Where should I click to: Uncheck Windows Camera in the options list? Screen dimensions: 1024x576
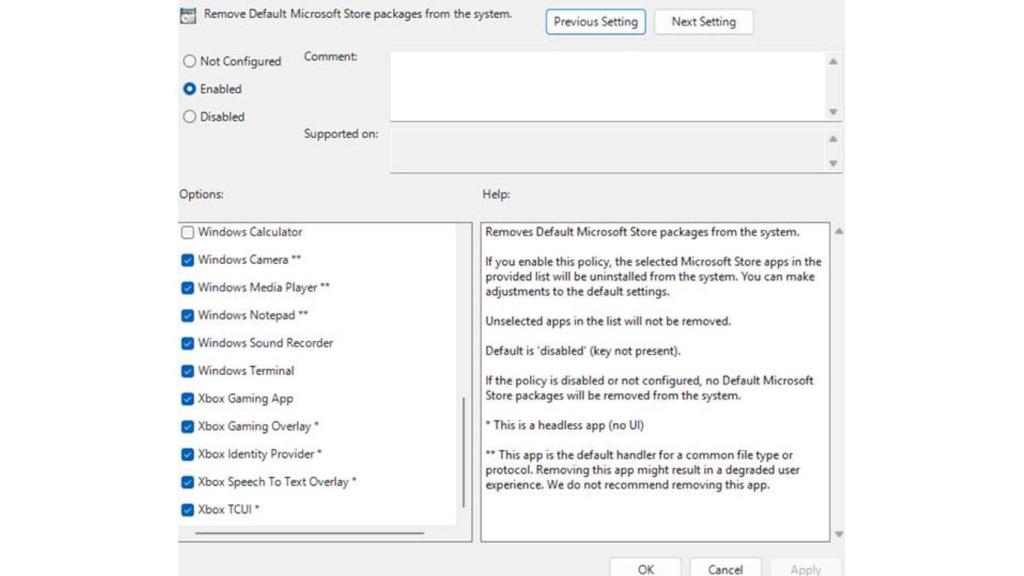pyautogui.click(x=186, y=259)
